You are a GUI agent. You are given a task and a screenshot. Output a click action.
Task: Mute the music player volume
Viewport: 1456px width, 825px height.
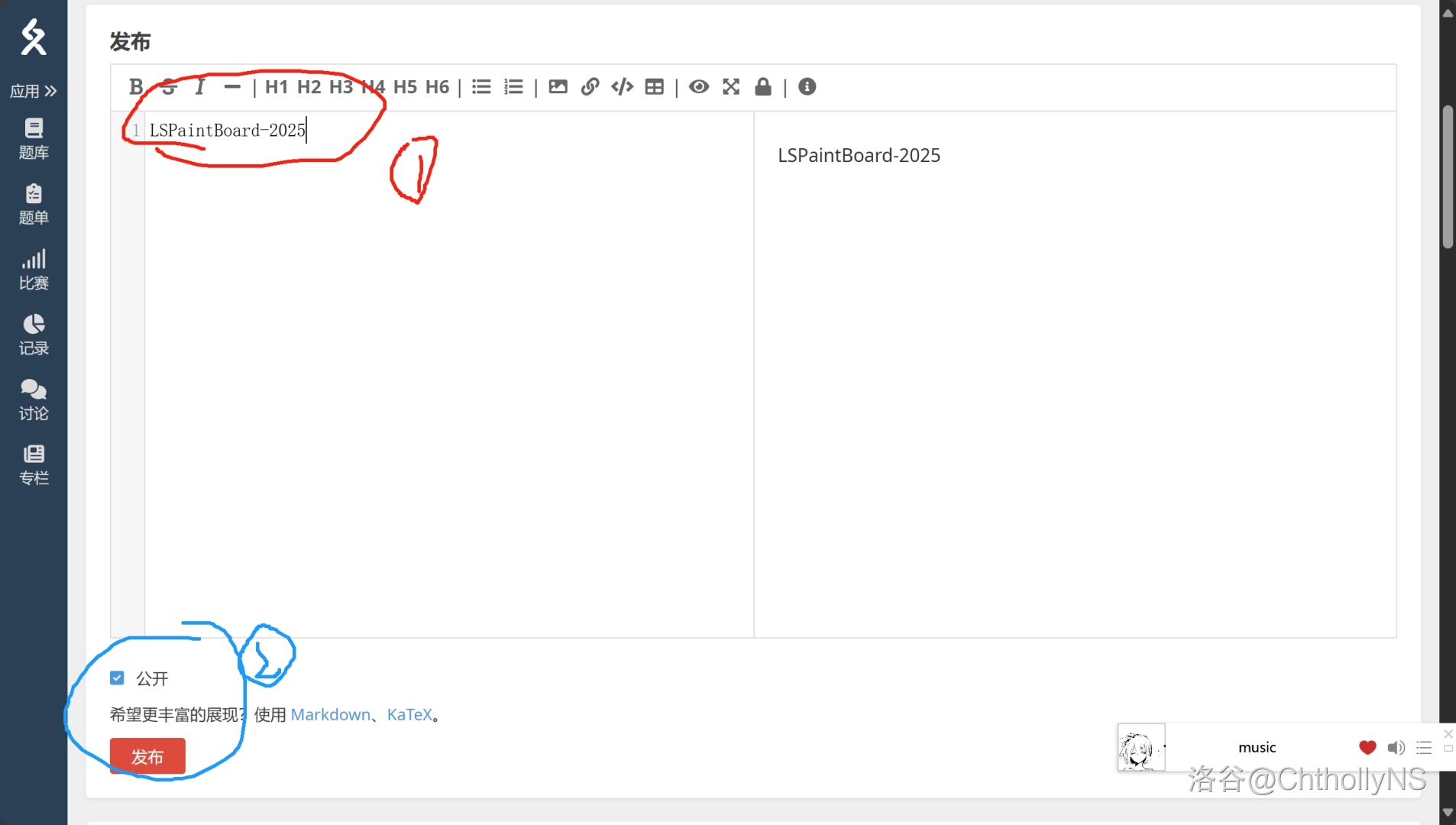pyautogui.click(x=1396, y=748)
